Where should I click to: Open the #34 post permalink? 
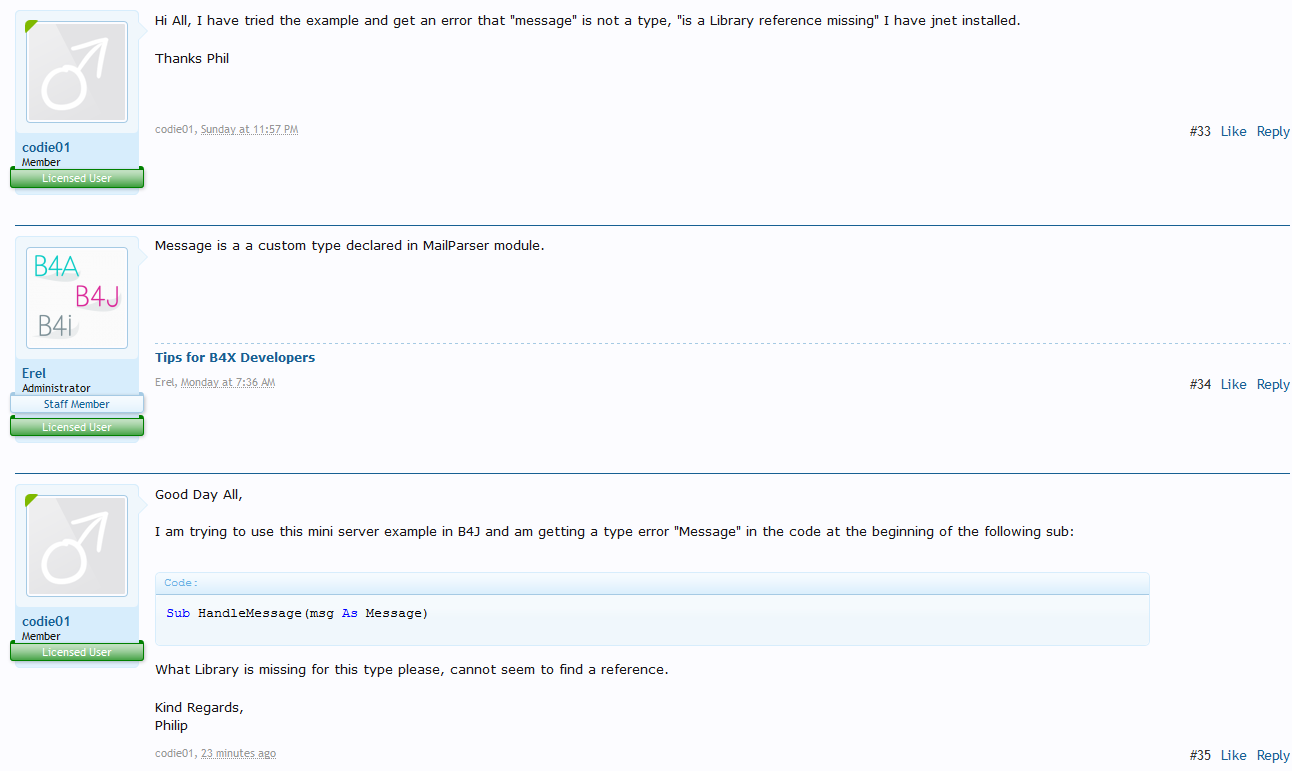pyautogui.click(x=1200, y=384)
